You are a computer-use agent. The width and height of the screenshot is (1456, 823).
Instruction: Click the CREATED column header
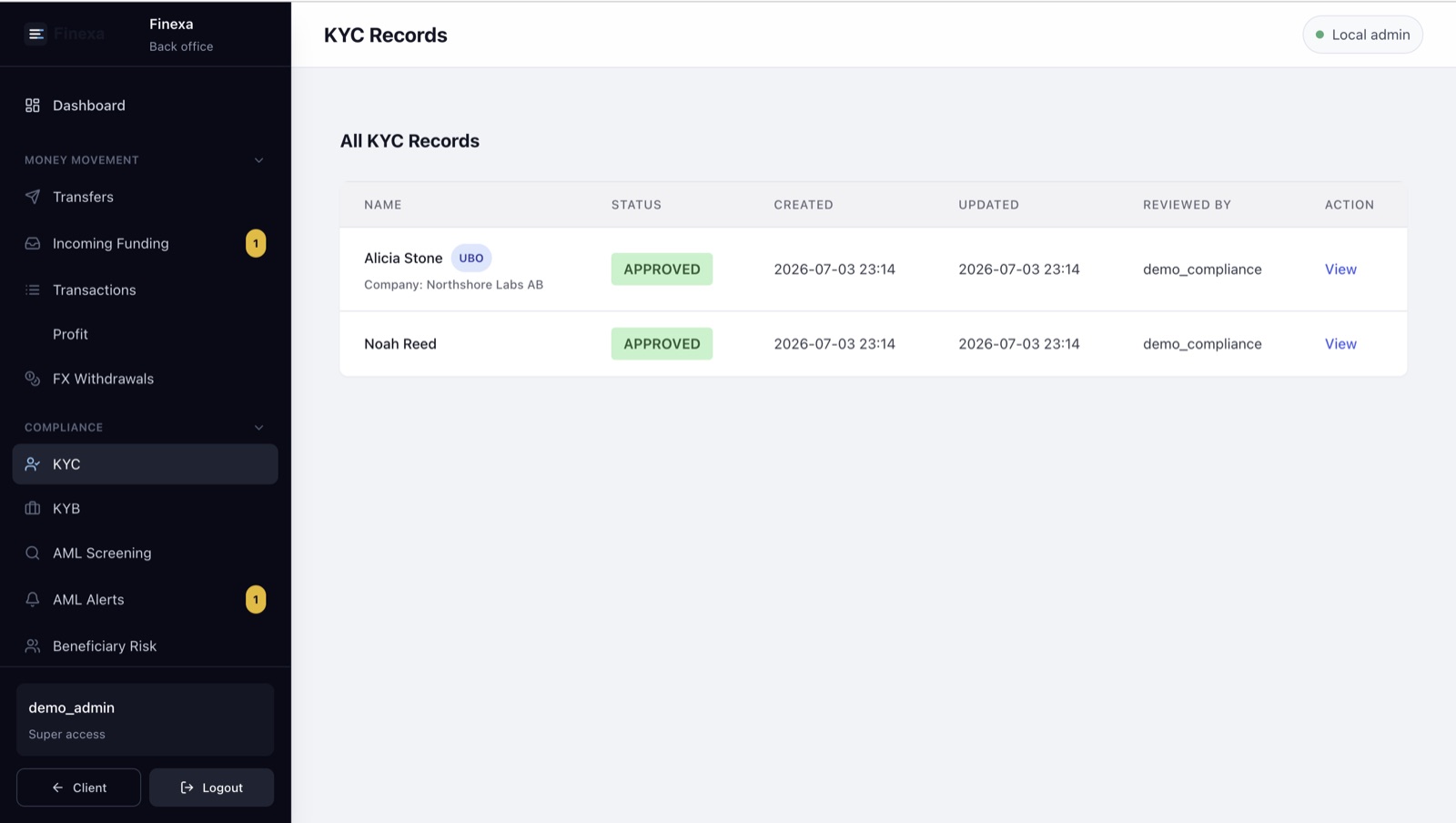[804, 205]
